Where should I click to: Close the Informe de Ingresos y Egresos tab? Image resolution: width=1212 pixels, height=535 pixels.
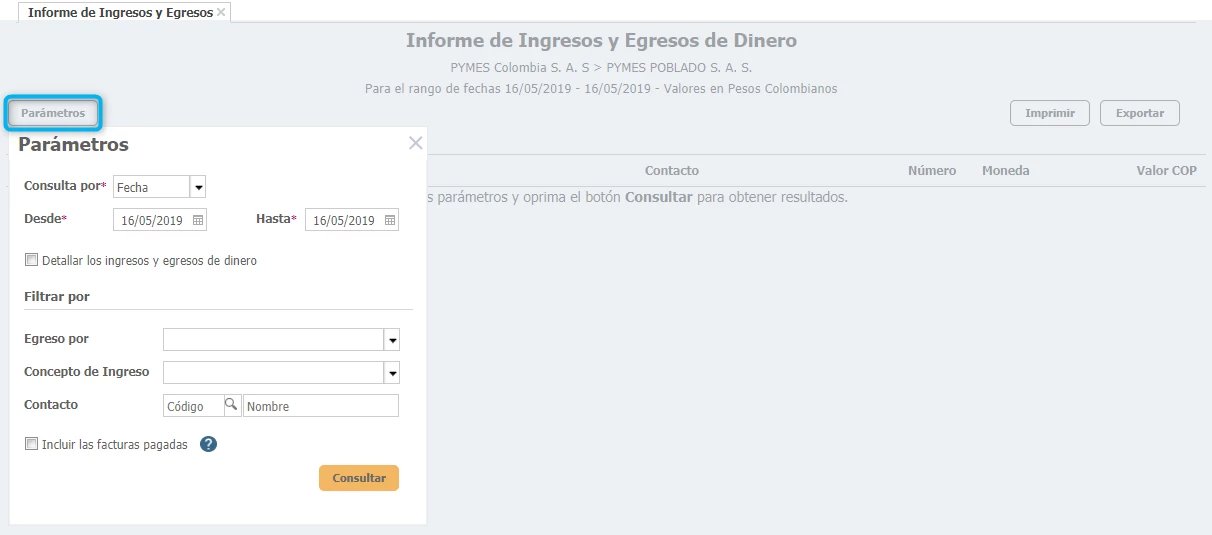(x=221, y=13)
